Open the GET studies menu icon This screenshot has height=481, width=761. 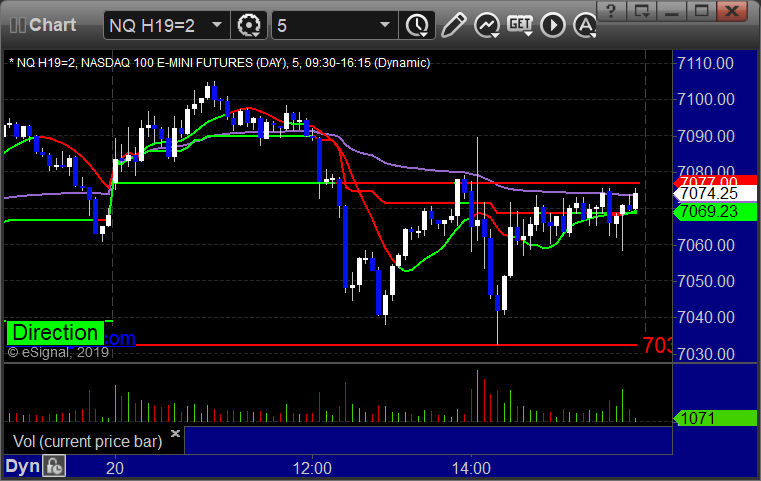520,25
